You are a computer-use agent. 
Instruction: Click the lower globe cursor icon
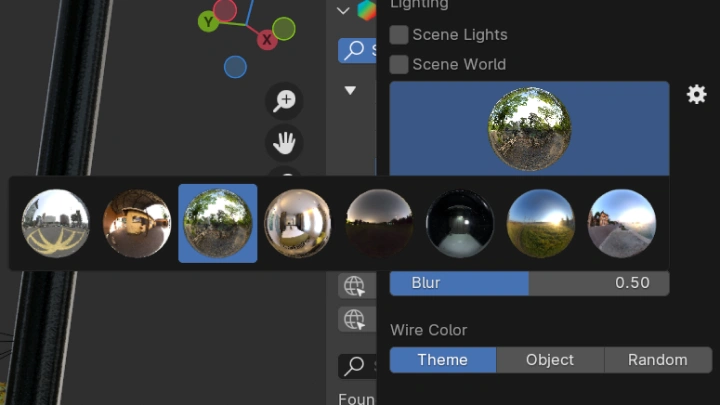pos(354,319)
